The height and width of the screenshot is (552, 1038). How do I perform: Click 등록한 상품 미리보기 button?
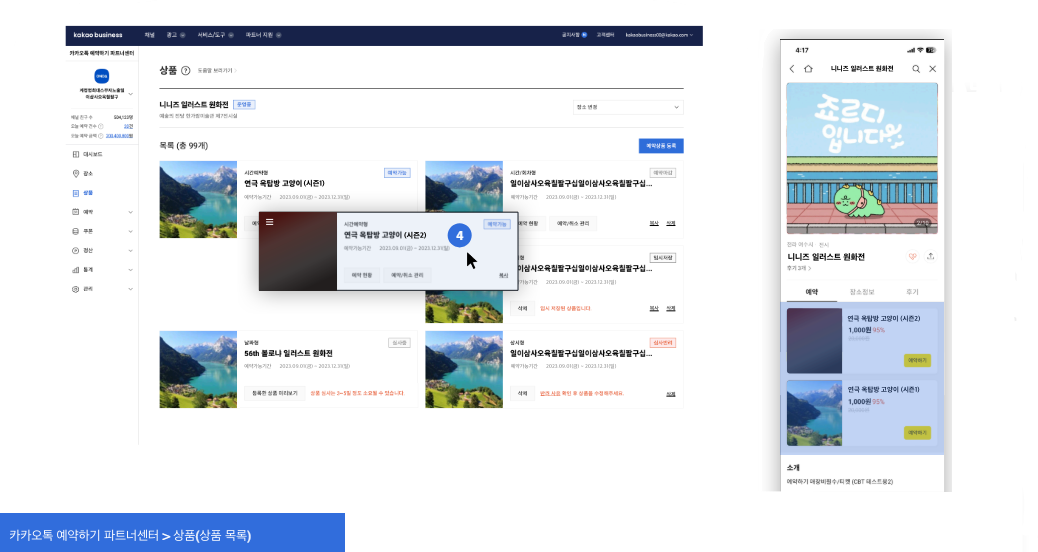click(x=273, y=393)
